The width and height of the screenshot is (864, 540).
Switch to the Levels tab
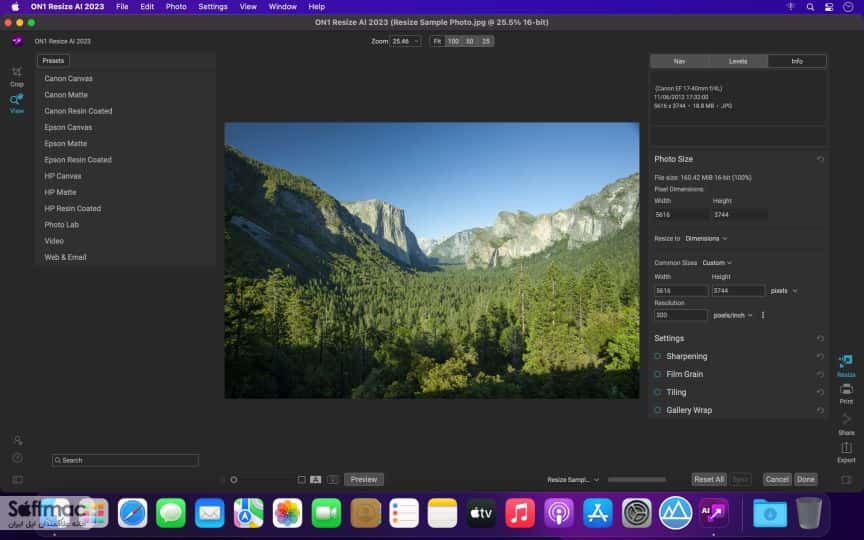(738, 61)
